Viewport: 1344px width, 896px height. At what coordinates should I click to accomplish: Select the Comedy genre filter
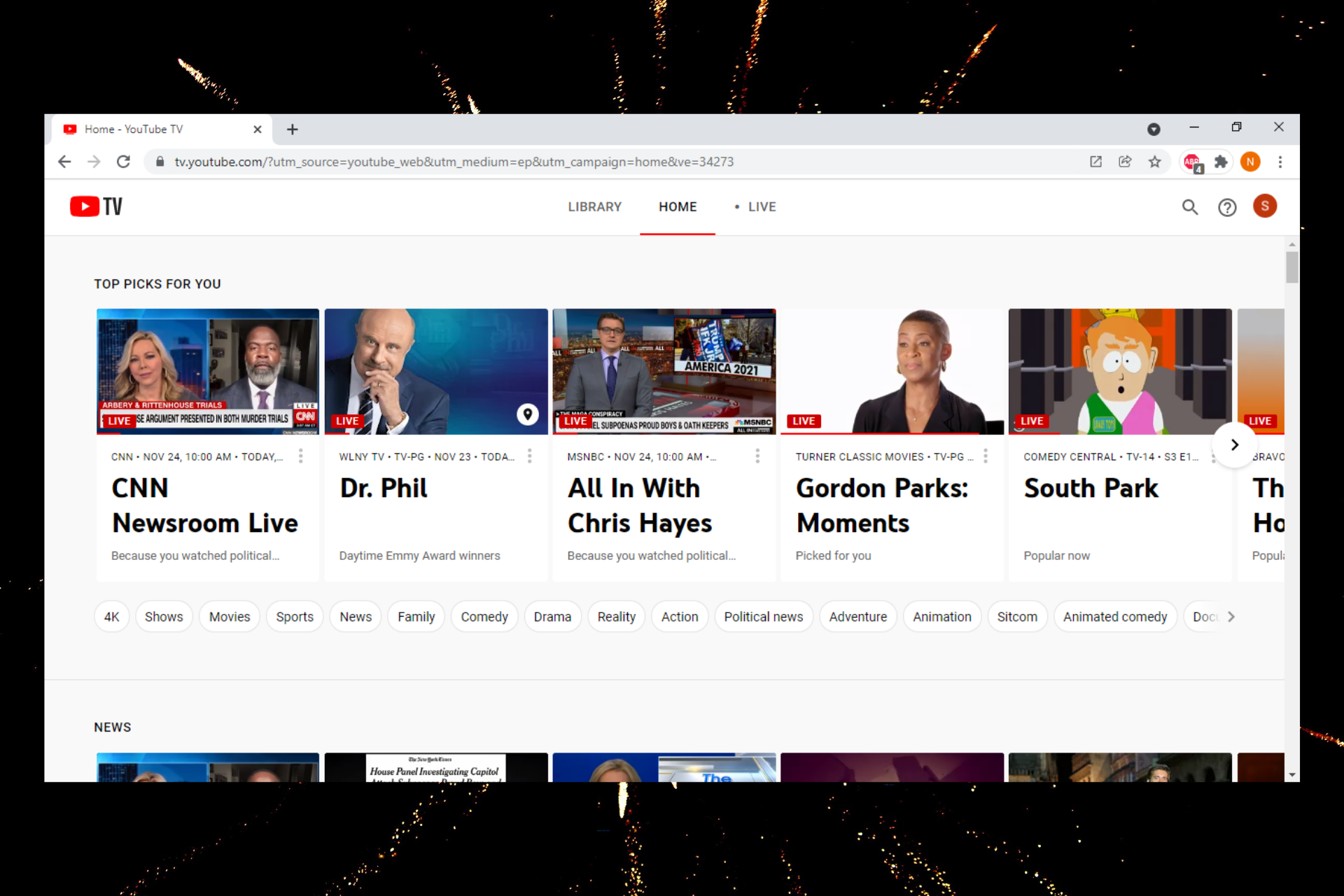483,616
